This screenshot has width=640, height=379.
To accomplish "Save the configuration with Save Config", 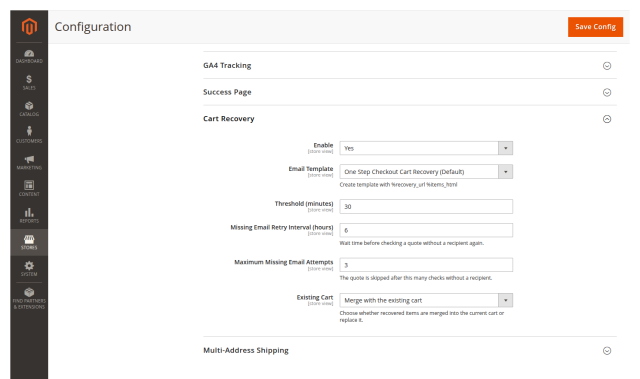I will pos(595,27).
